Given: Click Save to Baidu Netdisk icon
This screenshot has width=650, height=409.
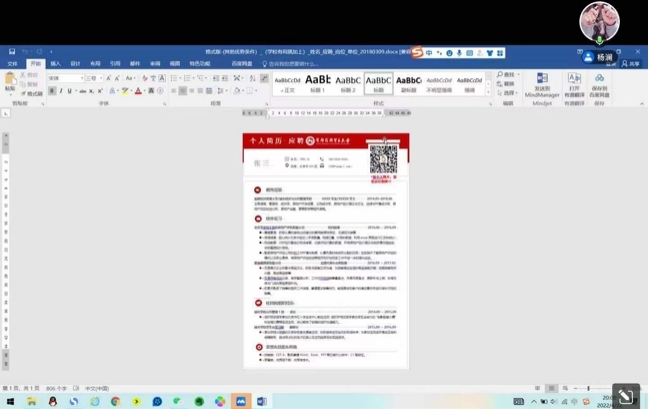Looking at the screenshot, I should [599, 84].
